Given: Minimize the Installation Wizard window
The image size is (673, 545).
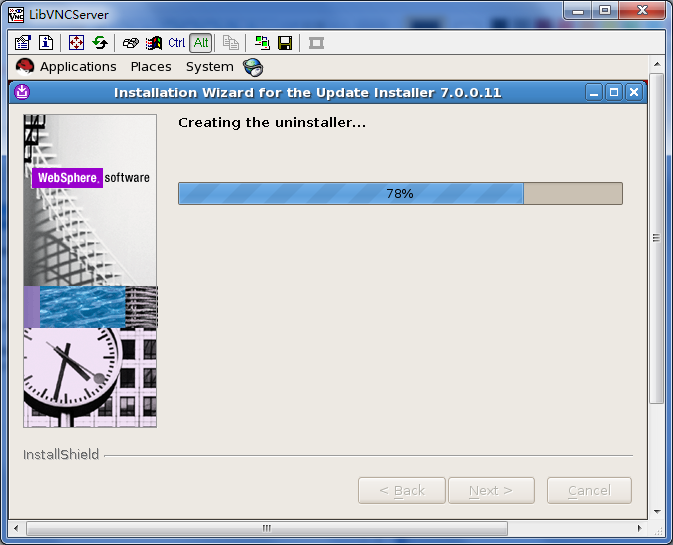Looking at the screenshot, I should click(x=594, y=92).
